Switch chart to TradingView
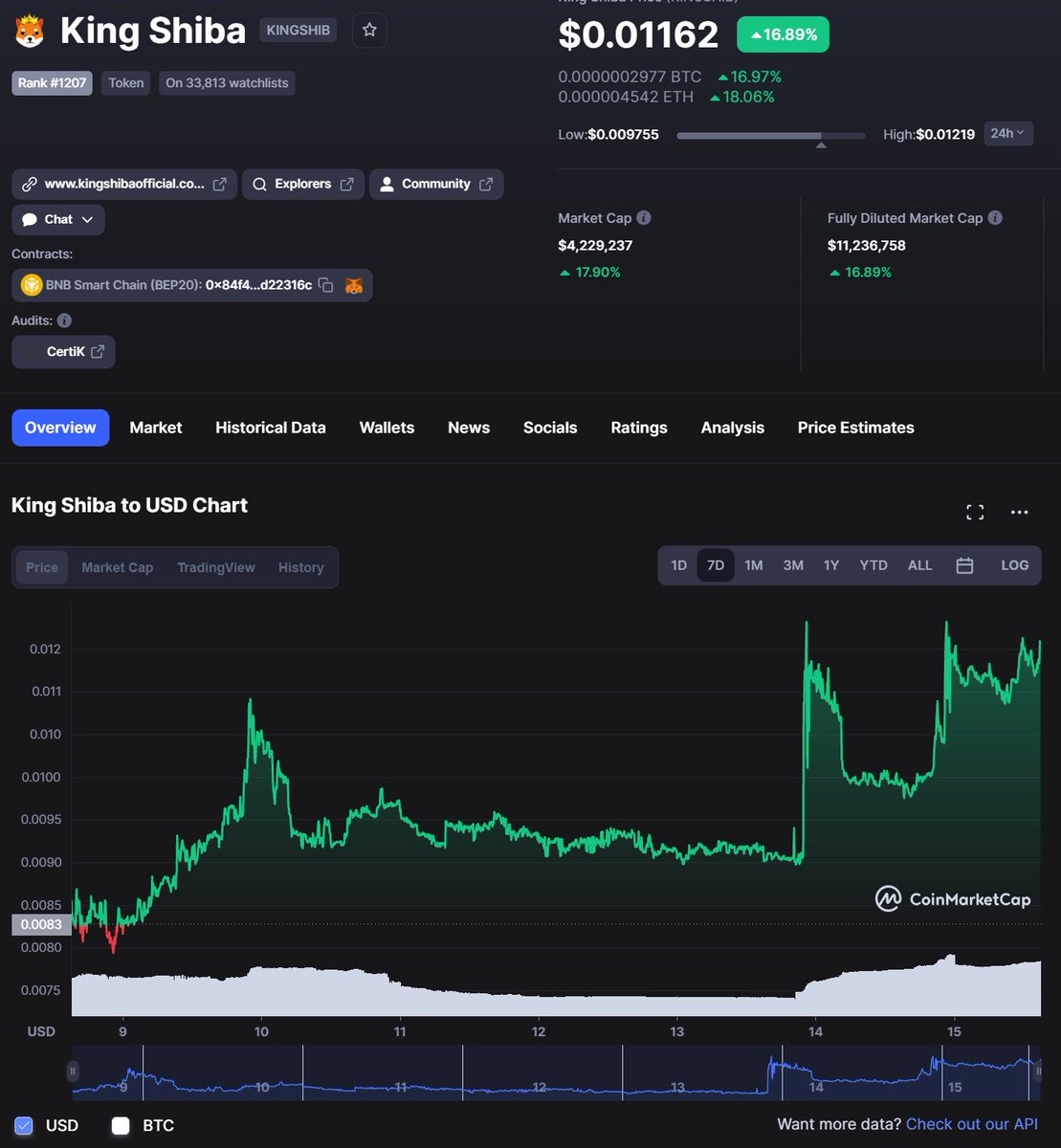The image size is (1061, 1148). [x=216, y=567]
